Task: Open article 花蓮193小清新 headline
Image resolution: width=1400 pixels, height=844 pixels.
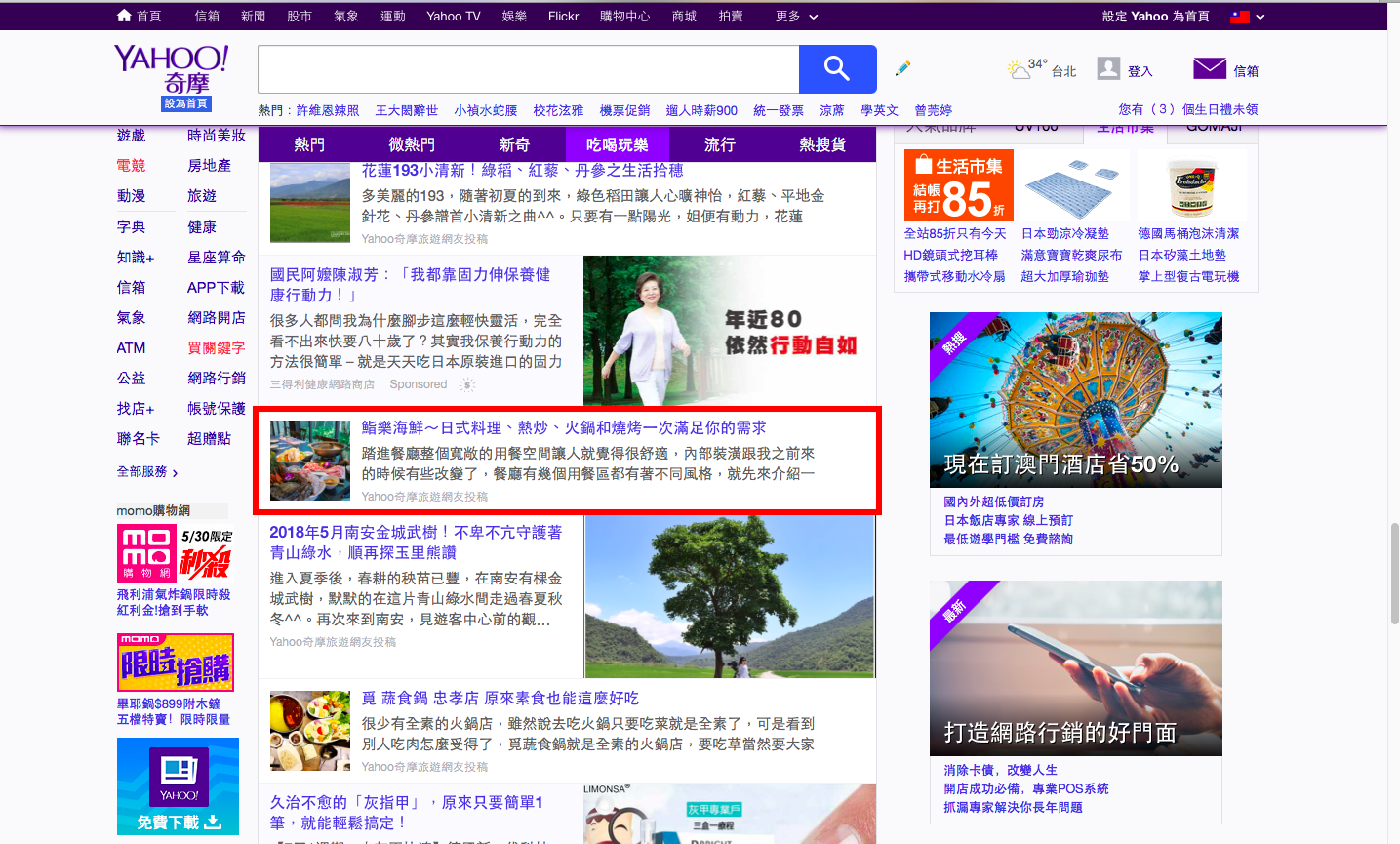Action: point(523,170)
